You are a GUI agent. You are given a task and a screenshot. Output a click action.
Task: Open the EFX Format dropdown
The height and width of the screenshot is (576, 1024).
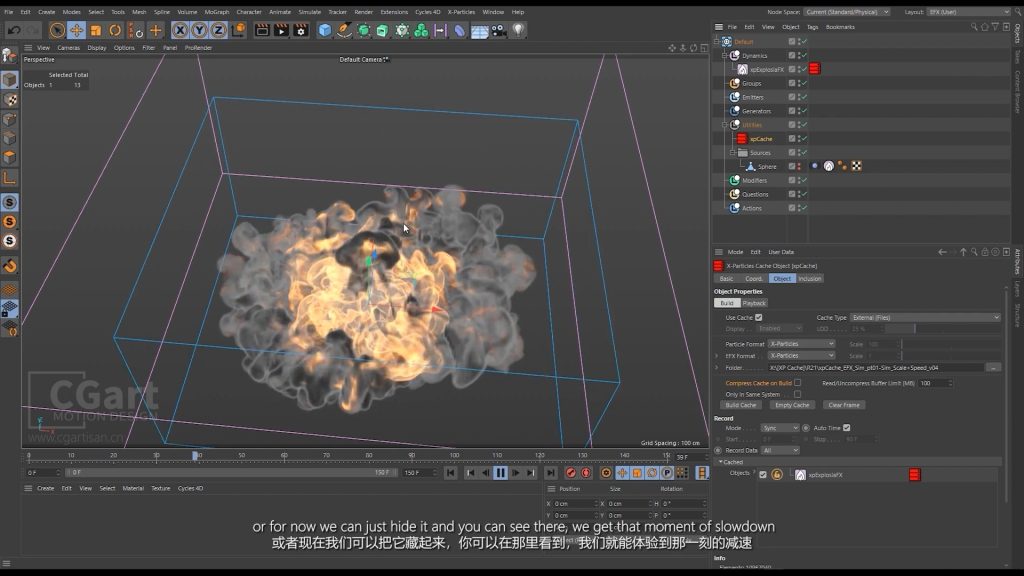pyautogui.click(x=801, y=355)
